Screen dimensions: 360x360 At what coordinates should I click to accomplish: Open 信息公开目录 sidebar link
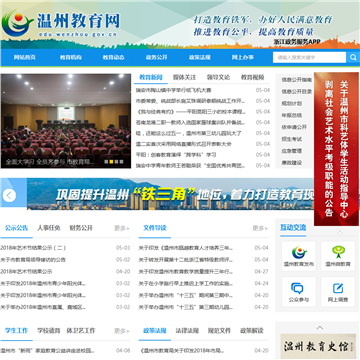point(297,91)
